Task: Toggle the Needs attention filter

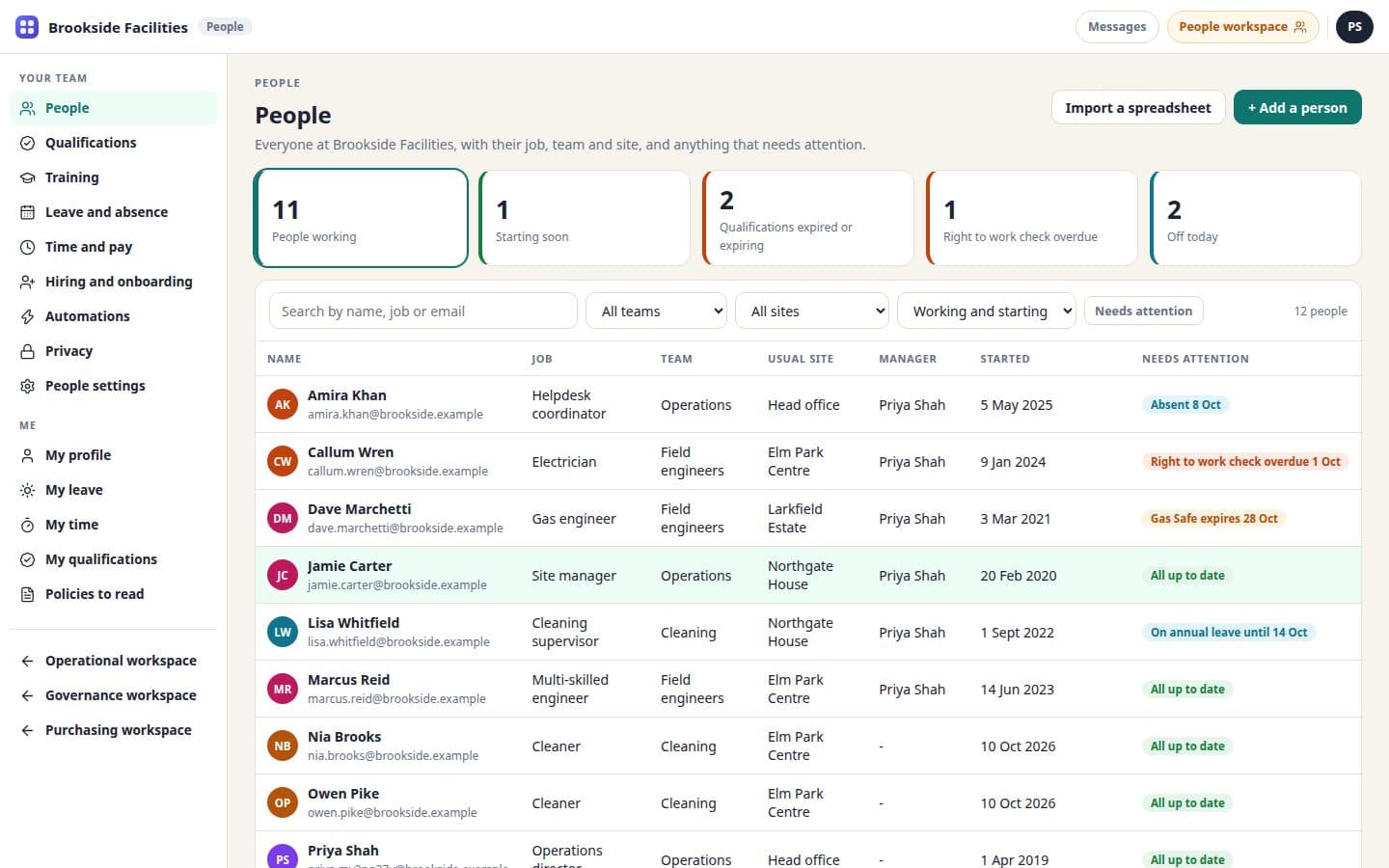Action: [x=1143, y=311]
